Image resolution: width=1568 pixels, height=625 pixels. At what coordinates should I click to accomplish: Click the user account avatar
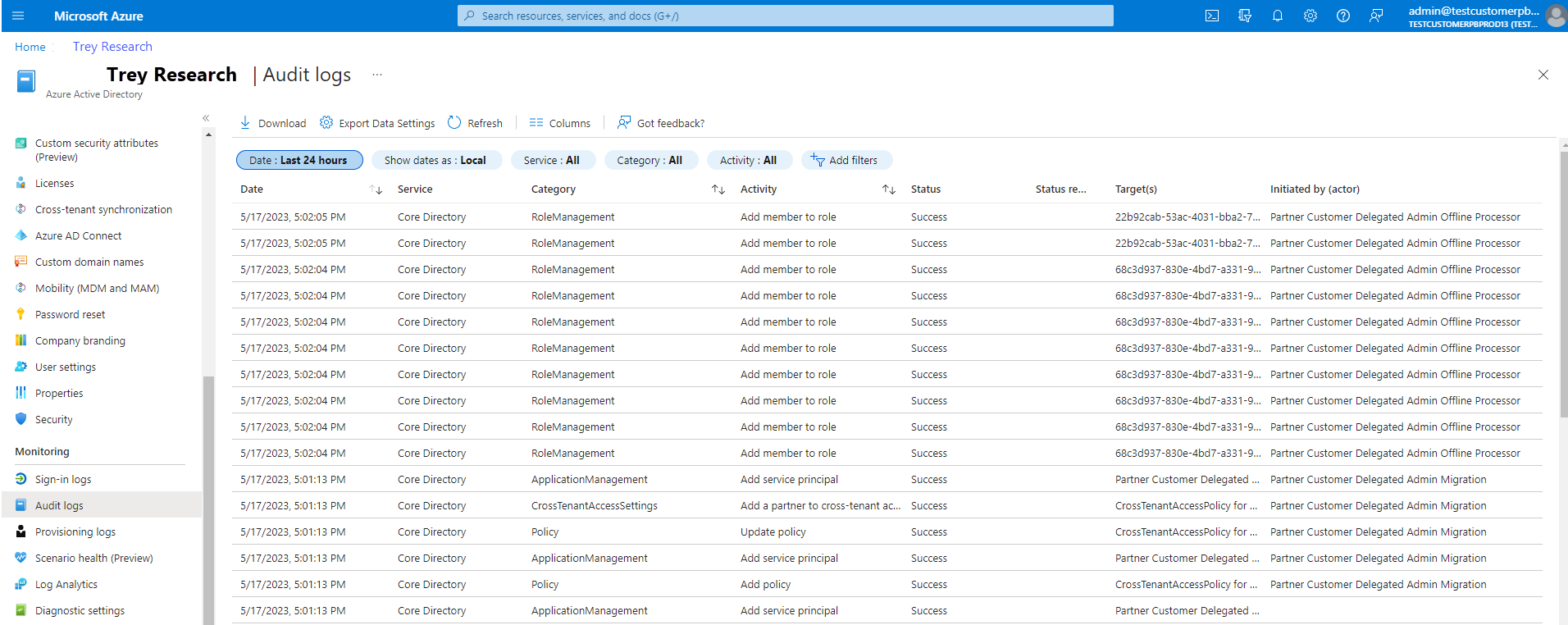[x=1556, y=16]
